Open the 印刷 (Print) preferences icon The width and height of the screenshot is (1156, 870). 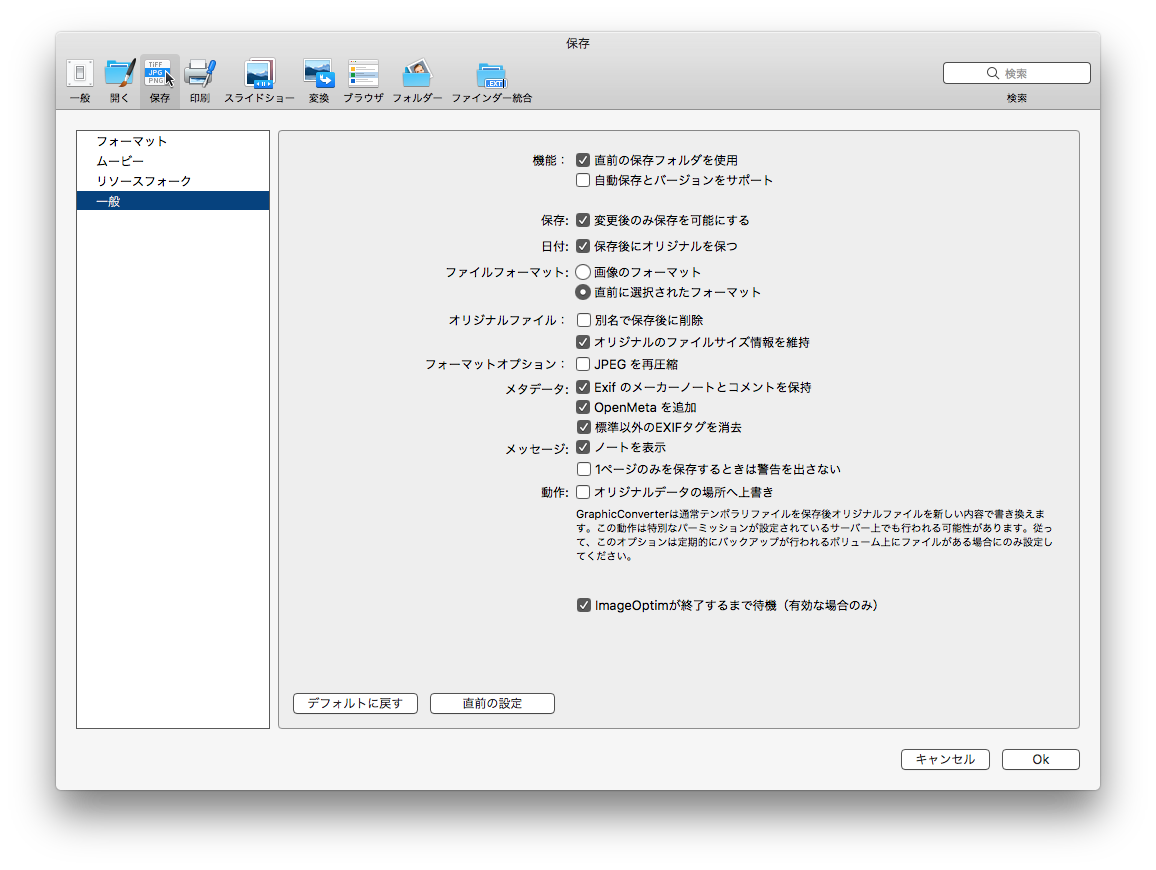tap(198, 76)
